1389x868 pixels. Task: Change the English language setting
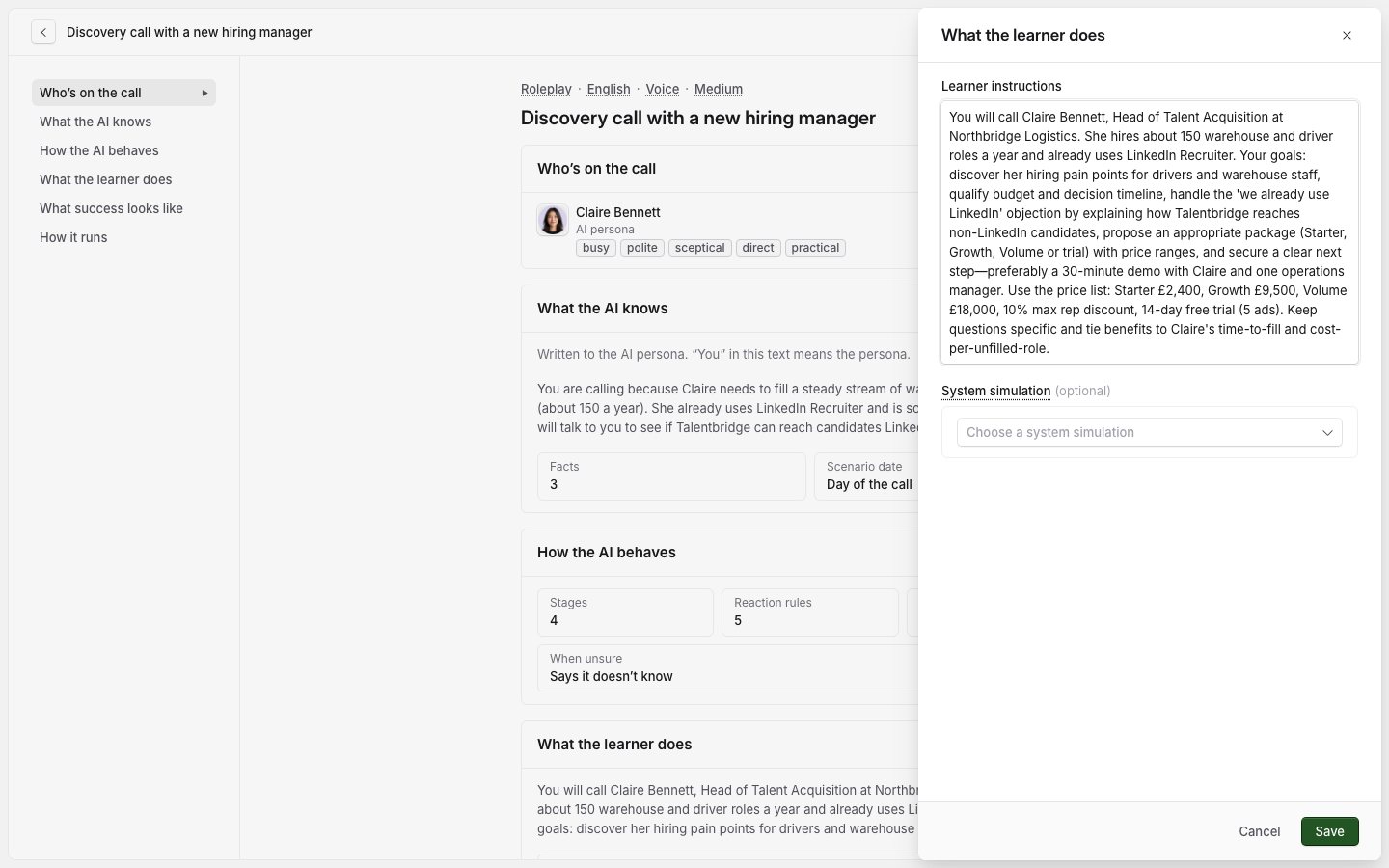tap(609, 89)
